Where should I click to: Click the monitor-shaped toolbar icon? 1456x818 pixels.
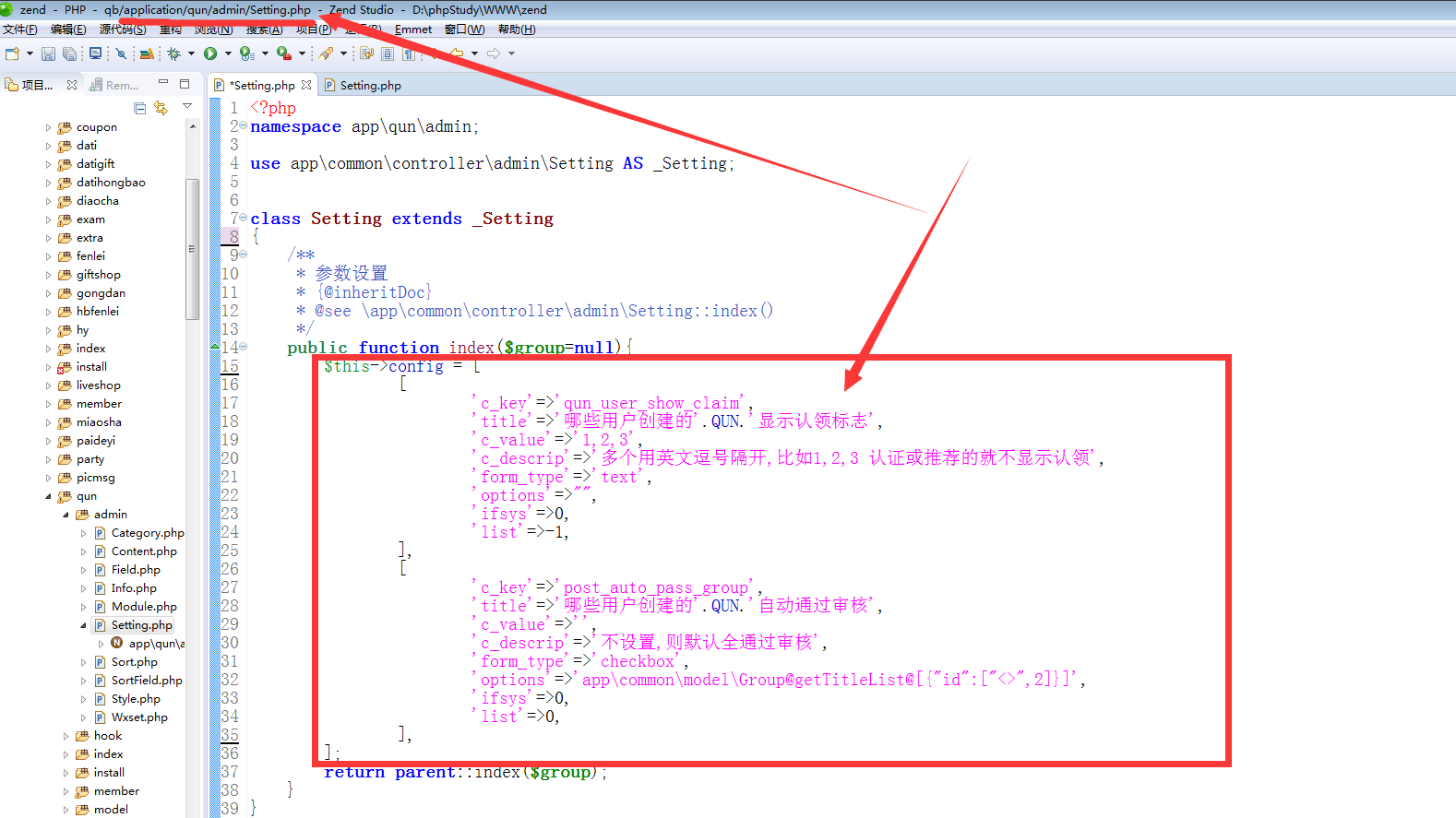click(95, 54)
